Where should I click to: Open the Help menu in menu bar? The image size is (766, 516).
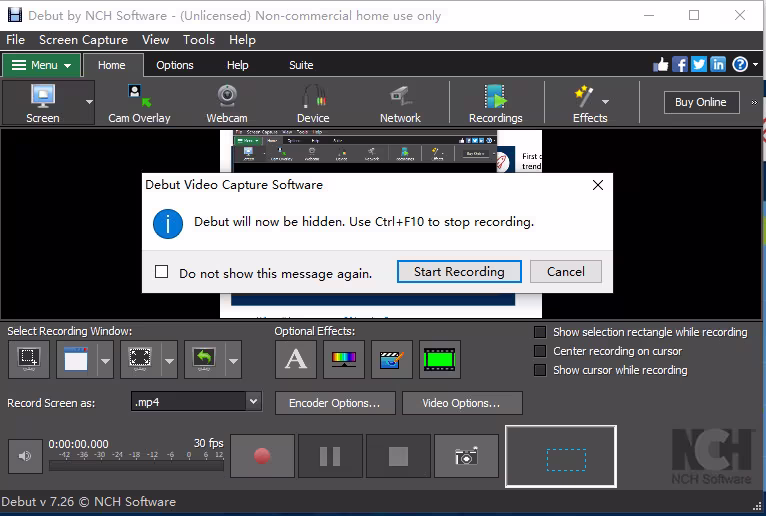(x=242, y=40)
